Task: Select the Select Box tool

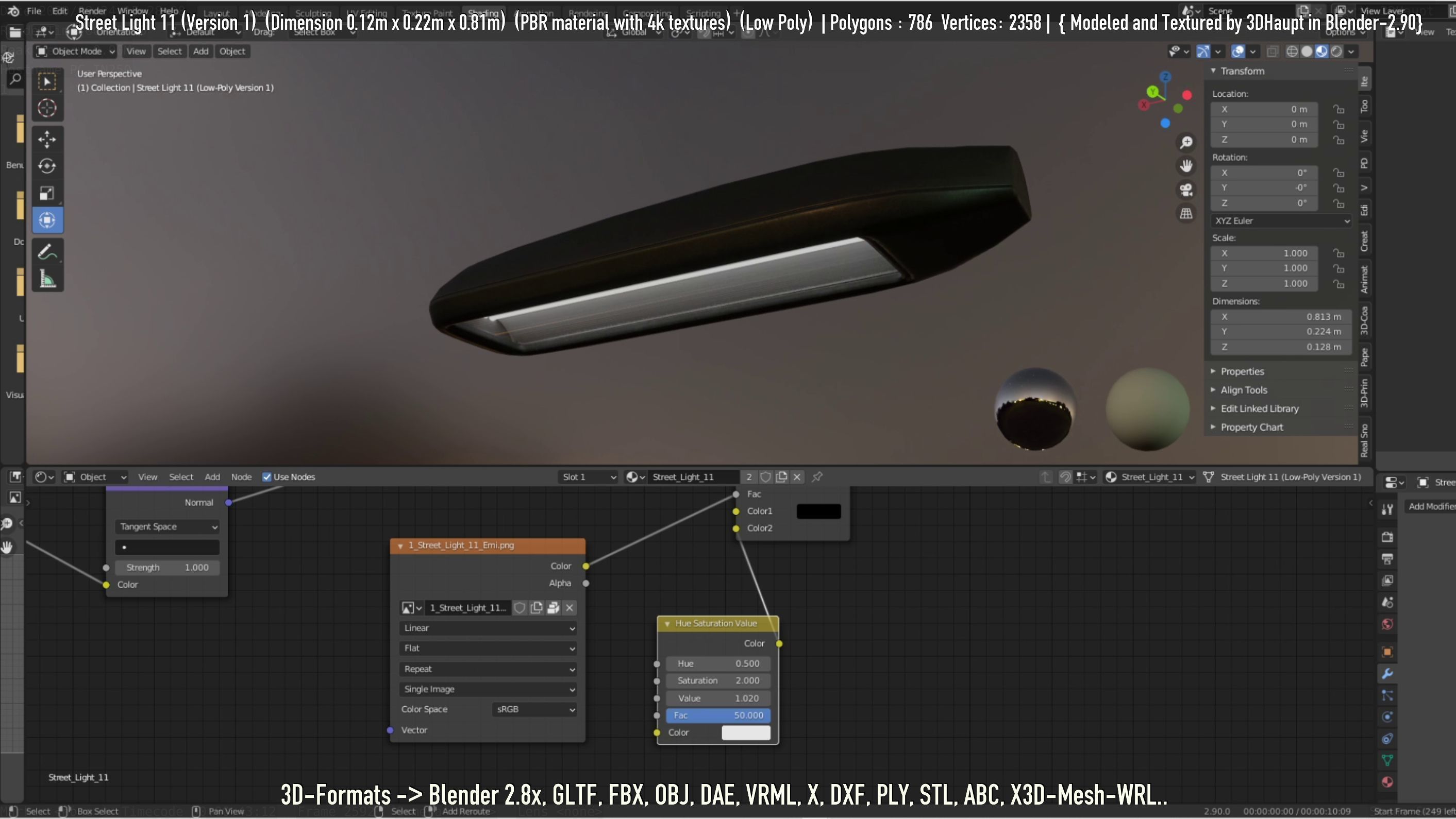Action: click(47, 81)
